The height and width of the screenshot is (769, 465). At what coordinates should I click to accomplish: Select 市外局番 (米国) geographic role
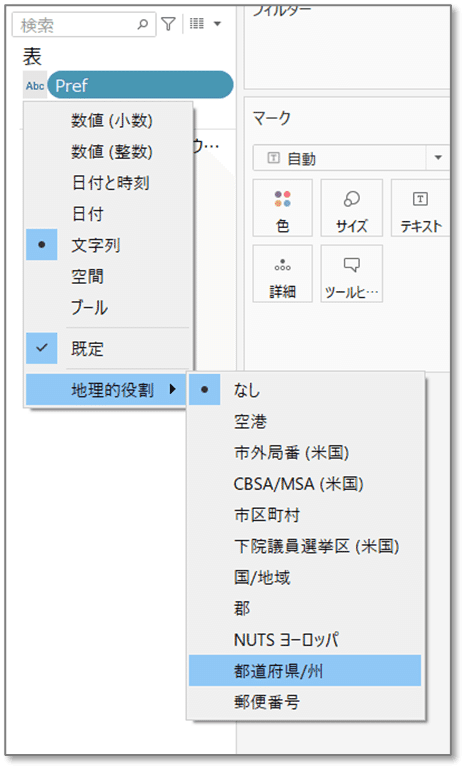pyautogui.click(x=305, y=452)
